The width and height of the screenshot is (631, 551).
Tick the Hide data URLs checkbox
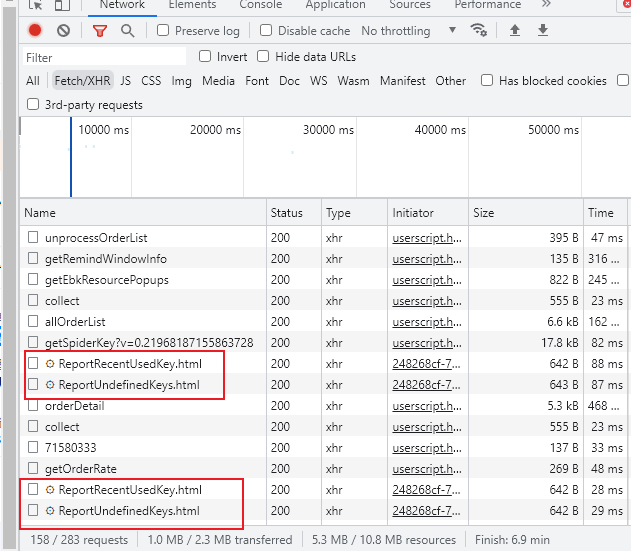point(264,57)
